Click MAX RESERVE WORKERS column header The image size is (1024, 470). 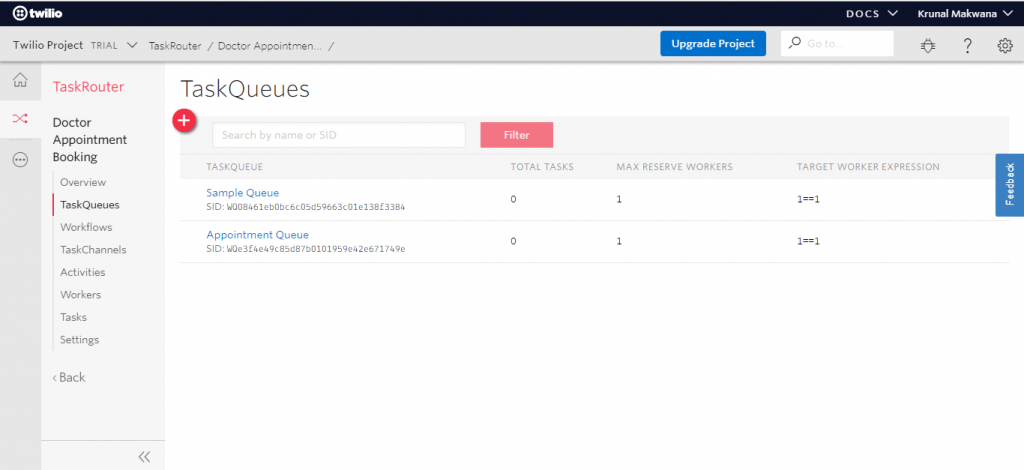pyautogui.click(x=675, y=166)
